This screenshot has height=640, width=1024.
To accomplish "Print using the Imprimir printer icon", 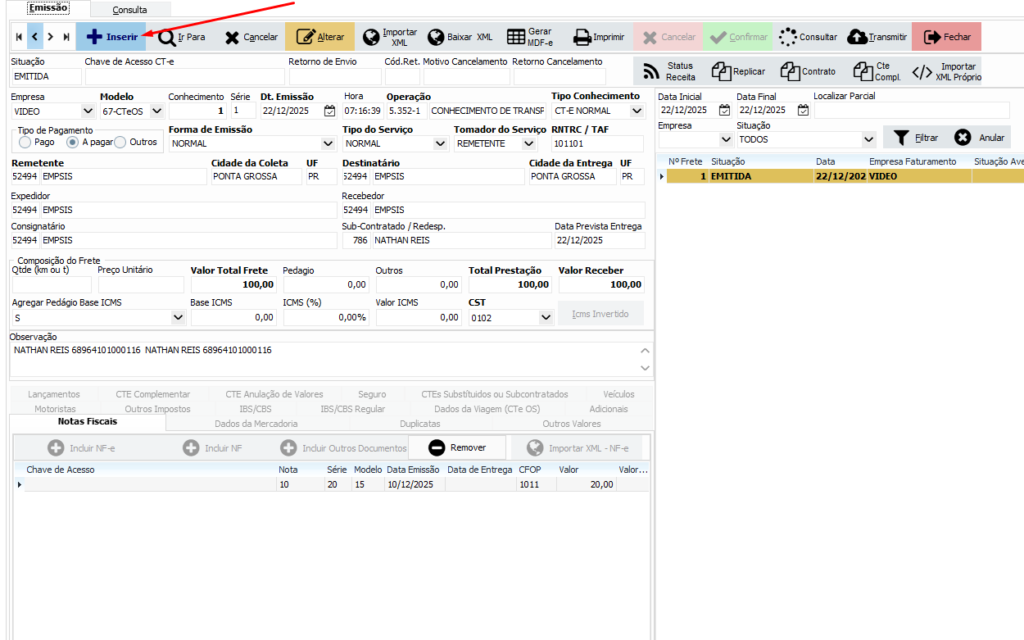I will pyautogui.click(x=582, y=37).
